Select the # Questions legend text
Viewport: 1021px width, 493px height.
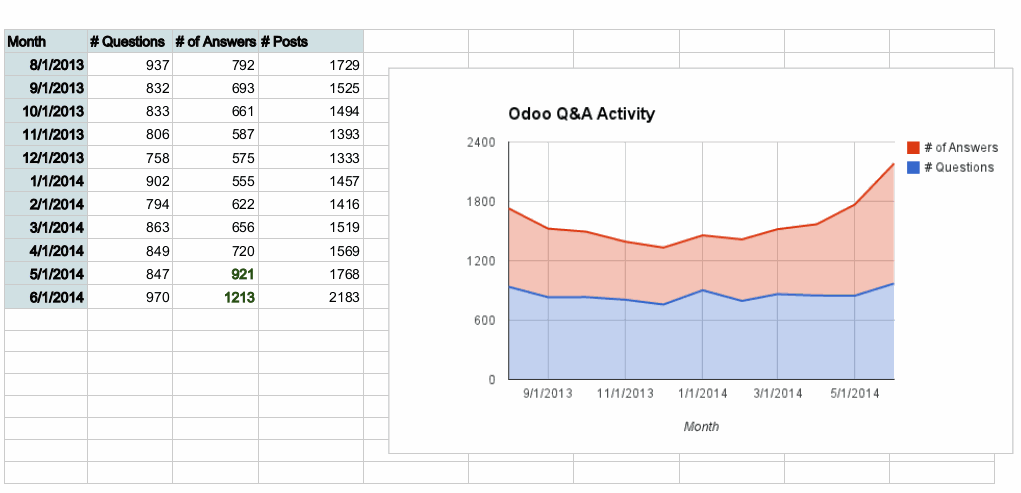959,167
